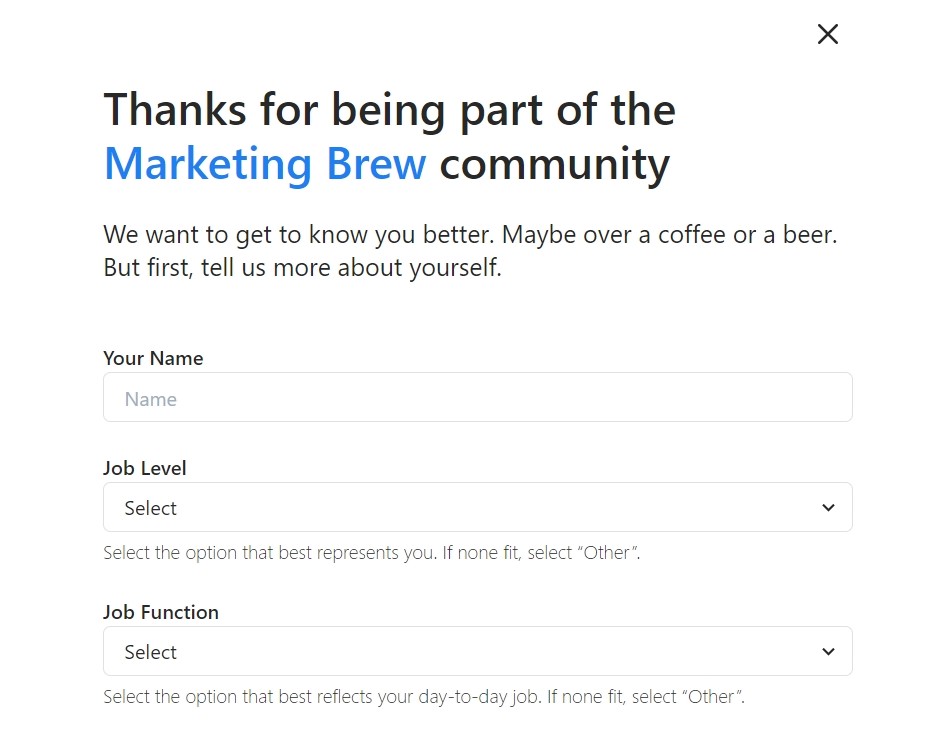
Task: Close the Marketing Brew survey dialog
Action: pos(828,34)
